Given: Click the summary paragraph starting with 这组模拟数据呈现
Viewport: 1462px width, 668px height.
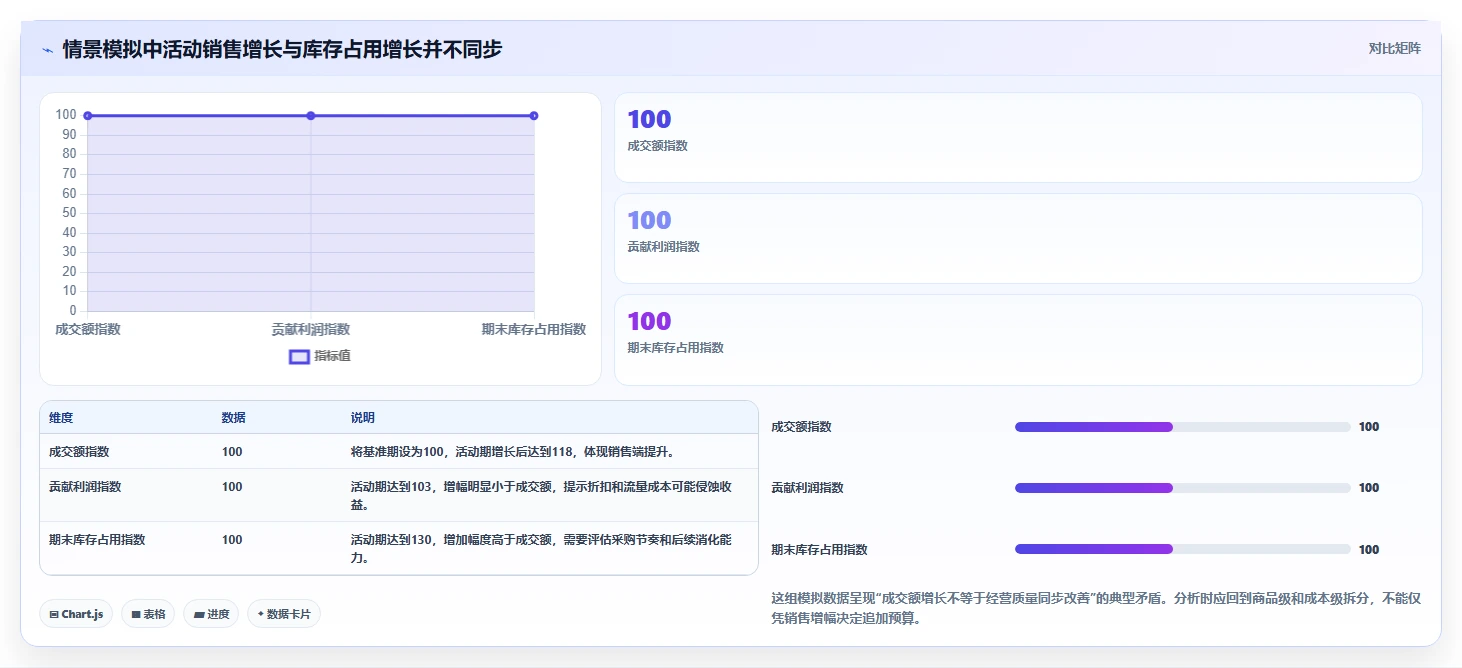Looking at the screenshot, I should tap(1096, 608).
